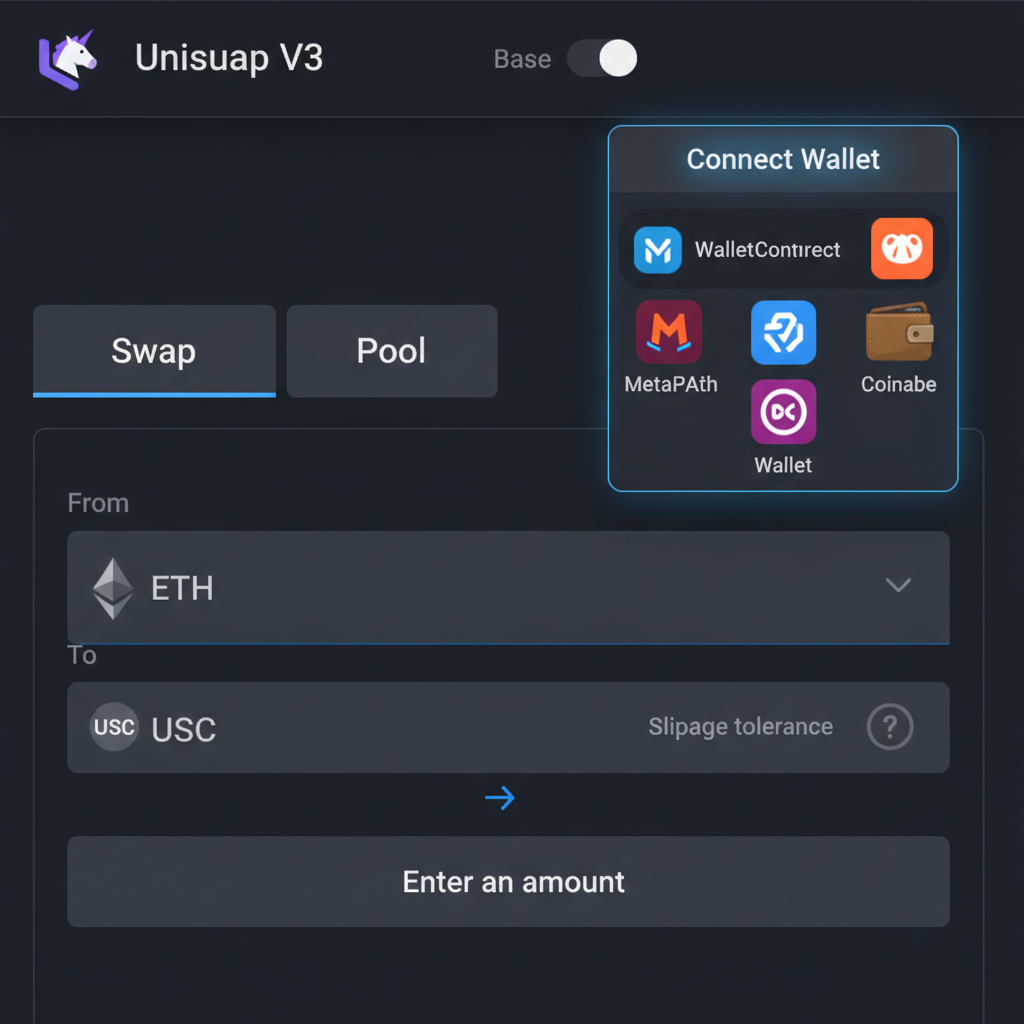
Task: Click the Unisuap unicorn logo
Action: coord(66,60)
